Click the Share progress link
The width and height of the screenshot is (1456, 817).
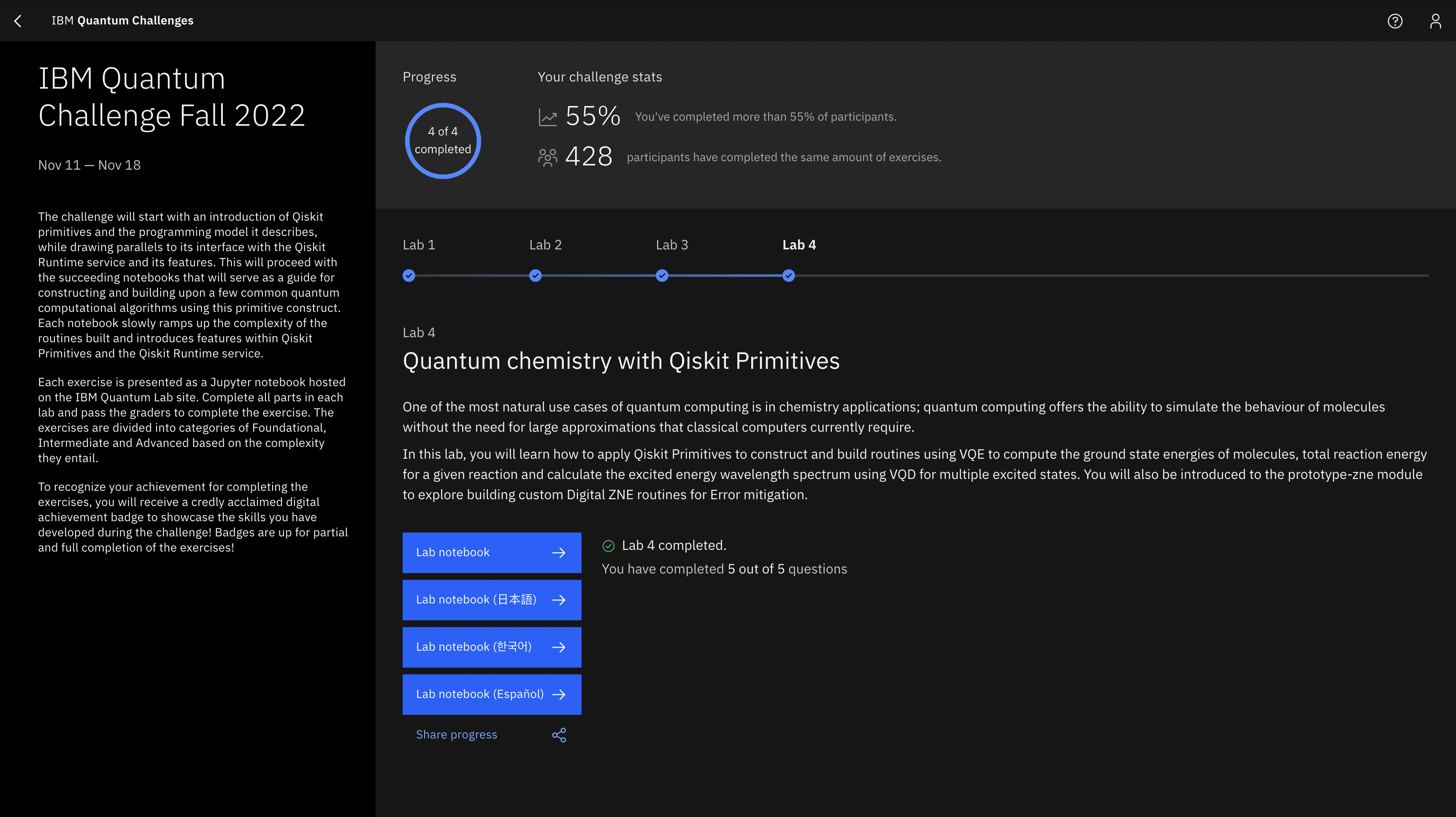tap(457, 735)
